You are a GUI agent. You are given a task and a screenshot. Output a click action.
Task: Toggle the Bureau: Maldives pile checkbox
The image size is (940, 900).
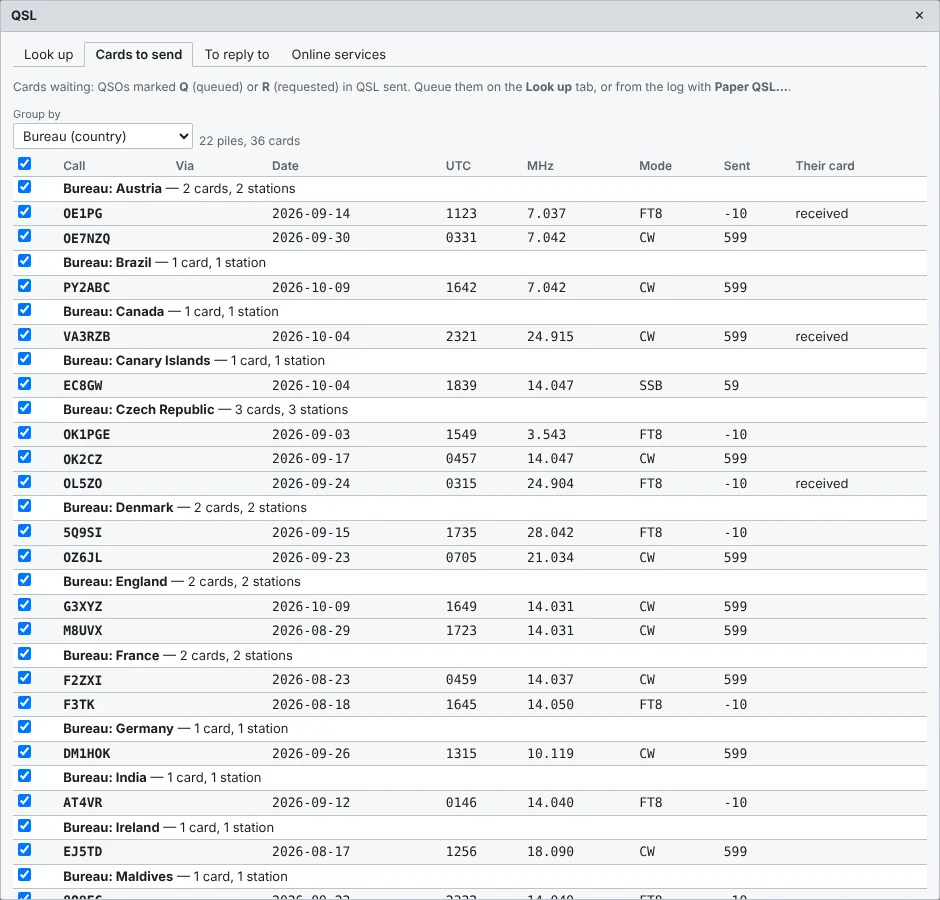(x=25, y=875)
